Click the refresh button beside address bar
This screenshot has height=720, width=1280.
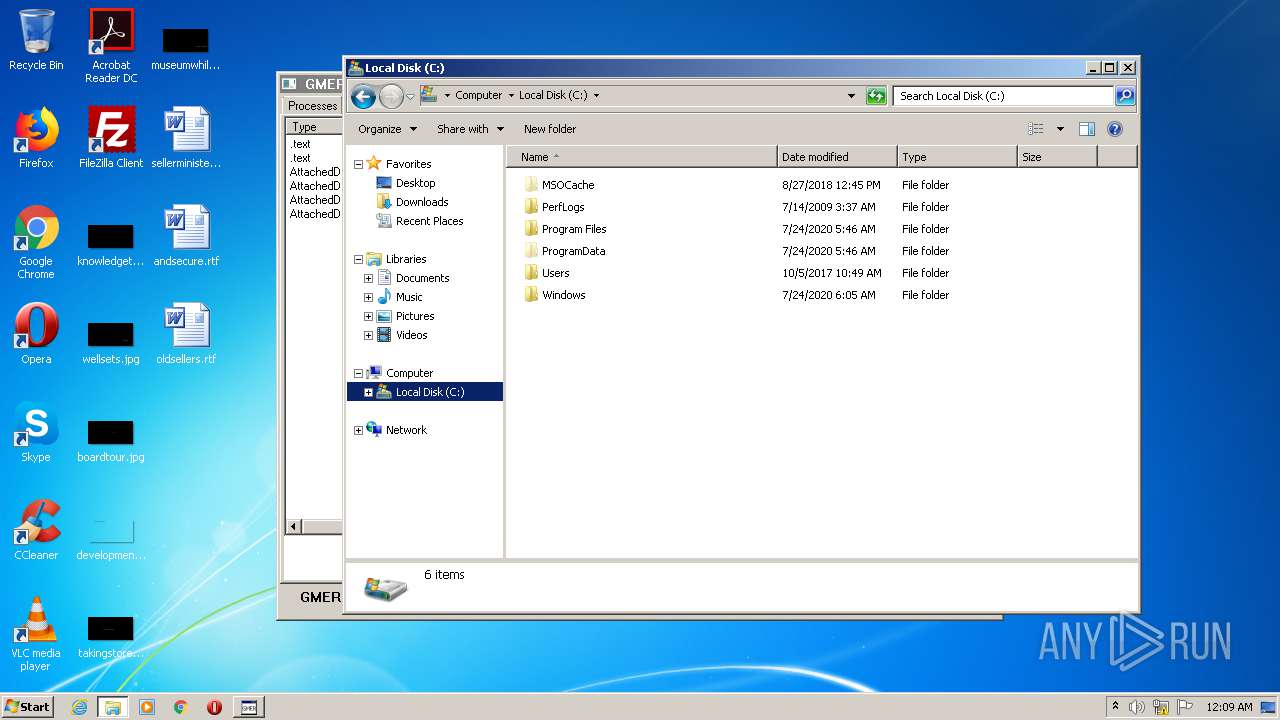click(876, 96)
